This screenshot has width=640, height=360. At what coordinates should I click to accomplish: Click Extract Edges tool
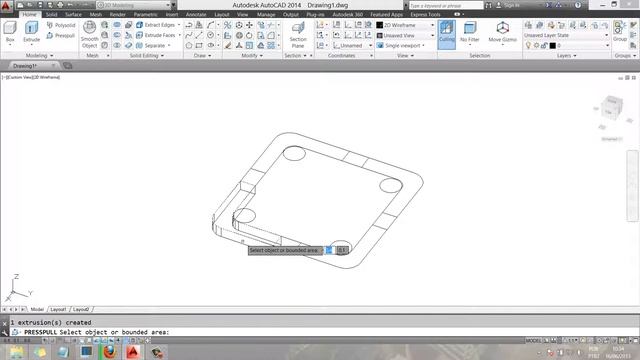[x=156, y=25]
